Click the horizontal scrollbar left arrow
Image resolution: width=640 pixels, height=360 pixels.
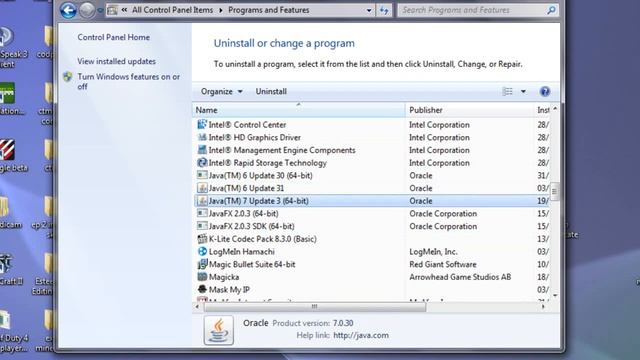198,307
